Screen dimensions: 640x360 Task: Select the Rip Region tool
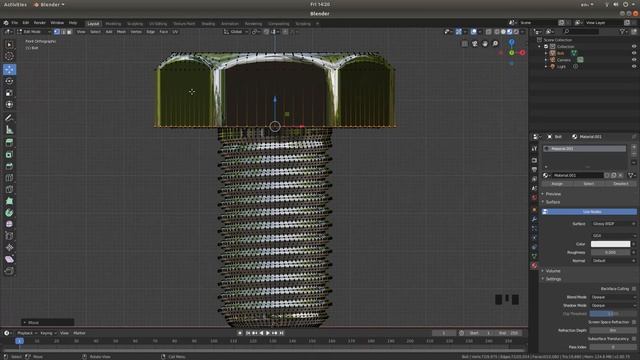[9, 271]
